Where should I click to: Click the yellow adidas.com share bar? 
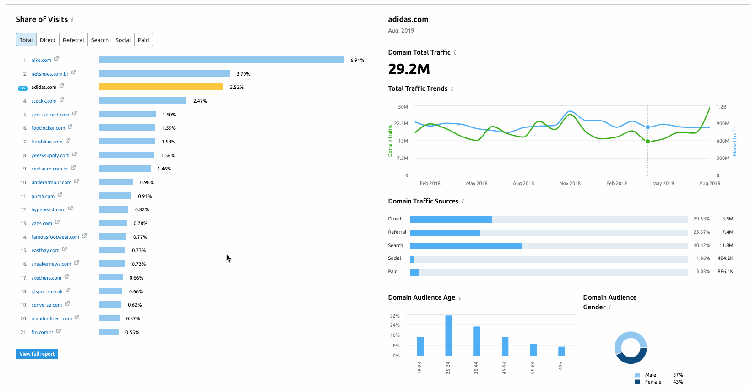click(x=161, y=87)
